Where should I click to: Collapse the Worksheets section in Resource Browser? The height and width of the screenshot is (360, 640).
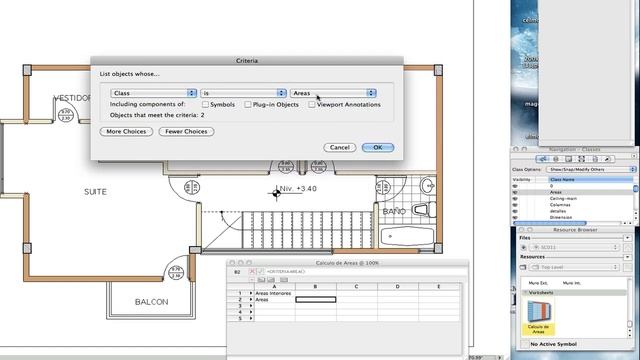tap(526, 293)
